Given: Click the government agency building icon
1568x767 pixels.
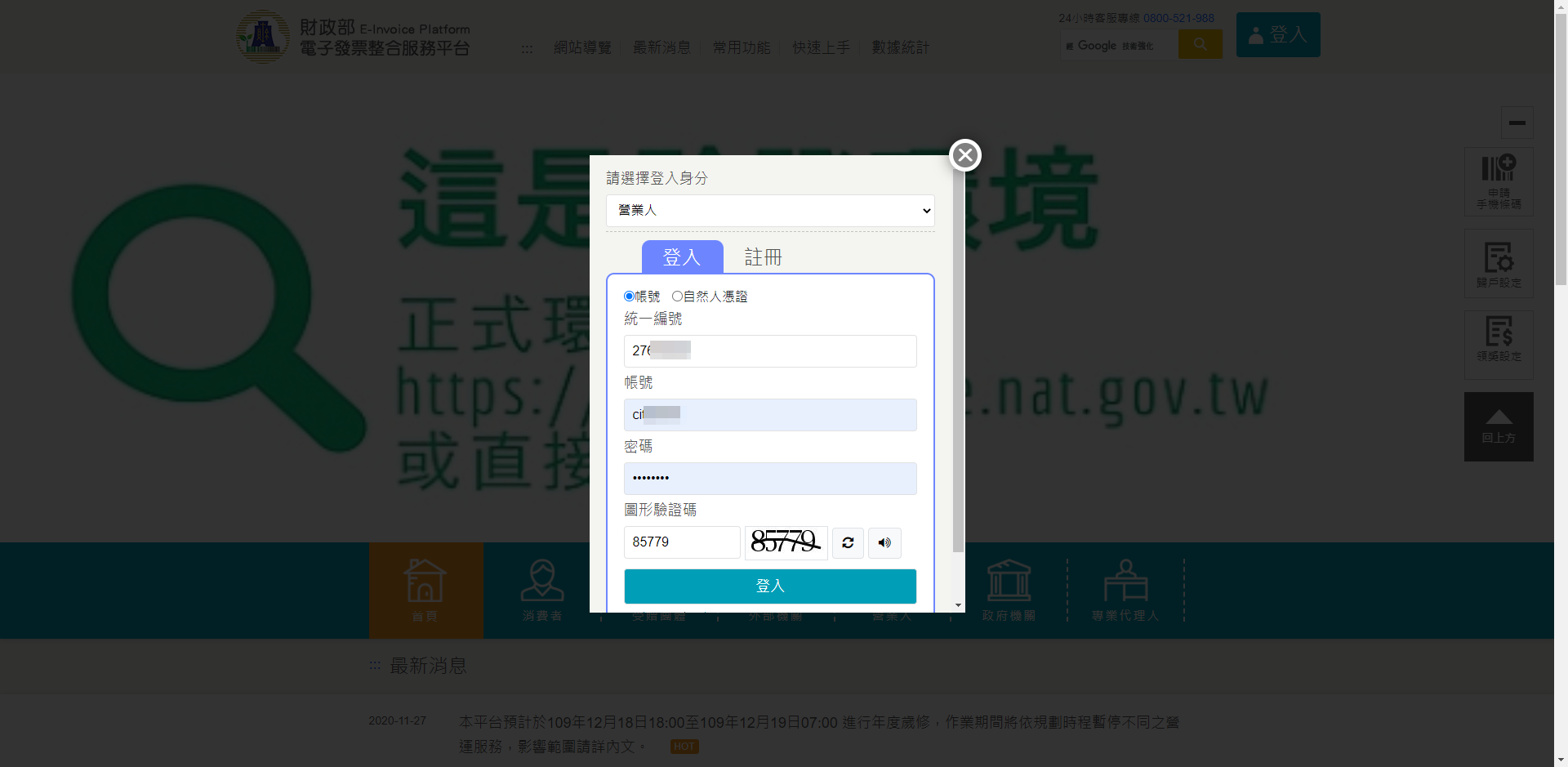Looking at the screenshot, I should [x=1009, y=590].
